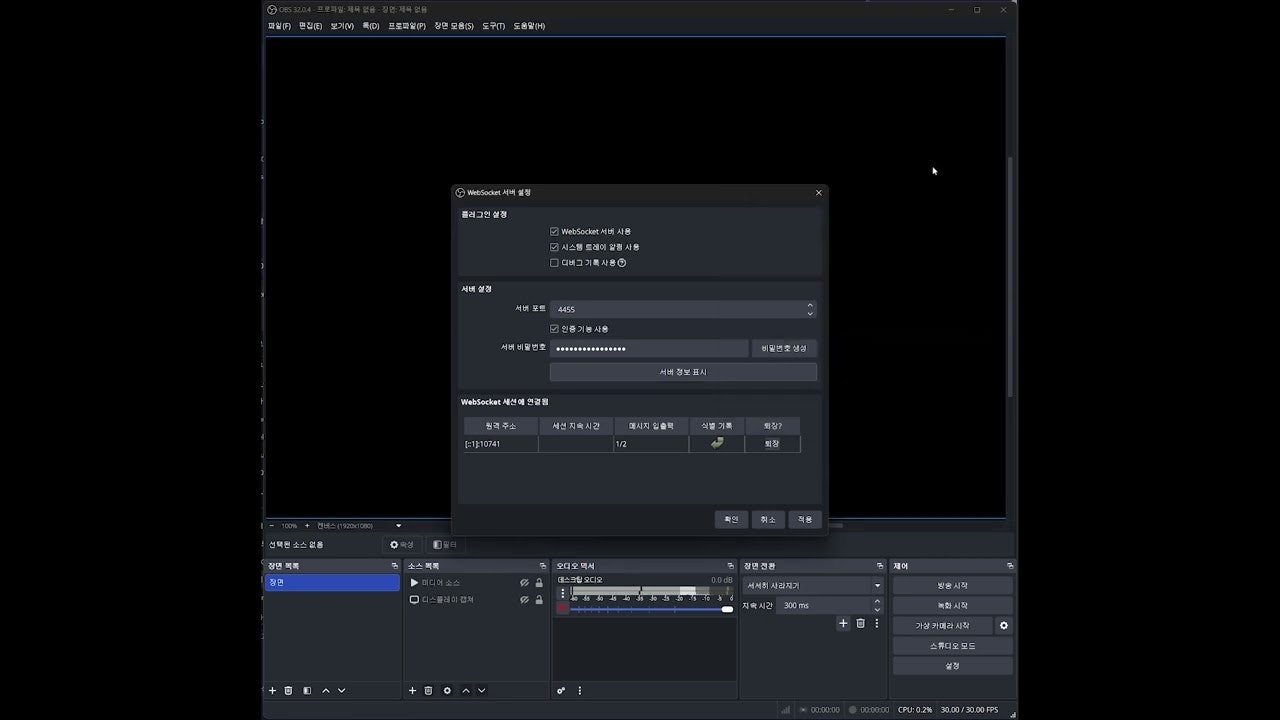This screenshot has width=1280, height=720.
Task: Enable the 디버그 기록 사용 checkbox
Action: (x=554, y=263)
